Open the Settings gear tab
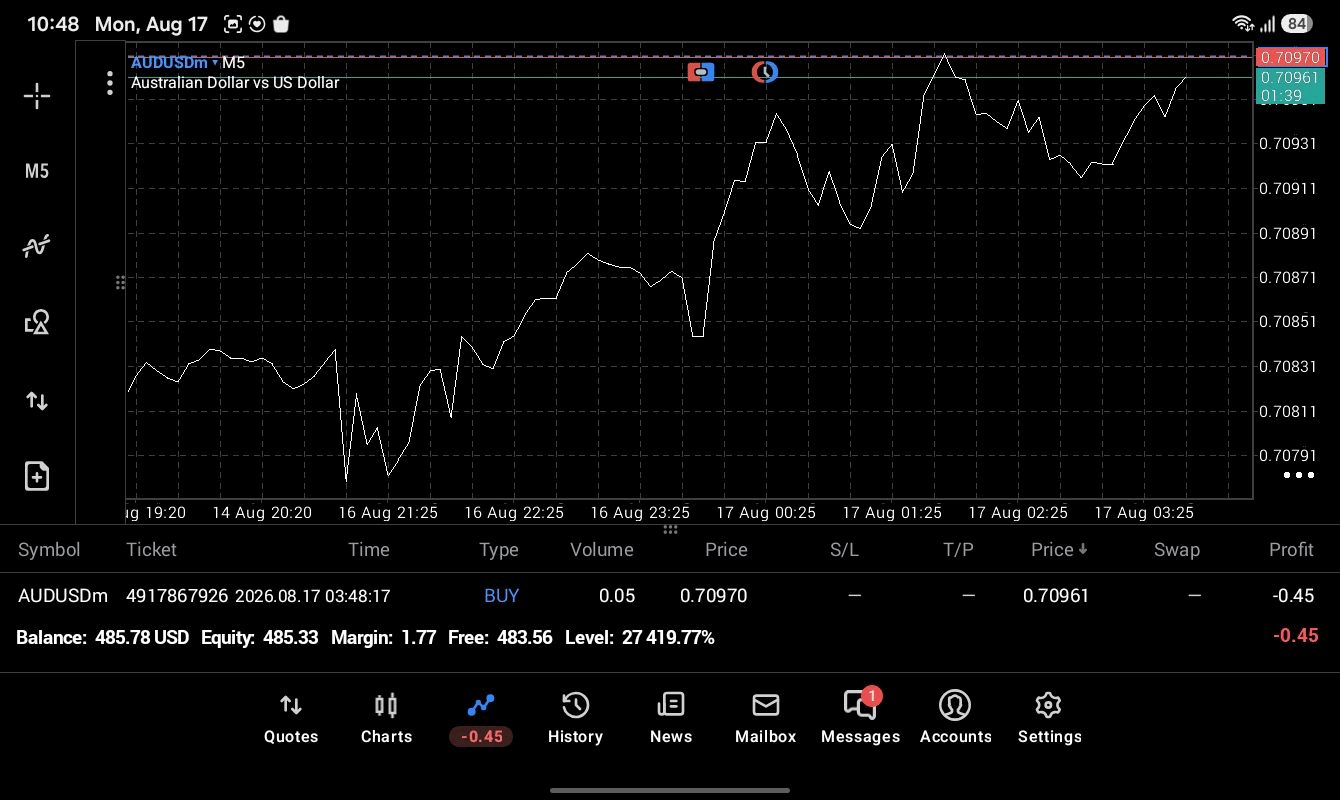Screen dimensions: 1340x800 [1049, 719]
